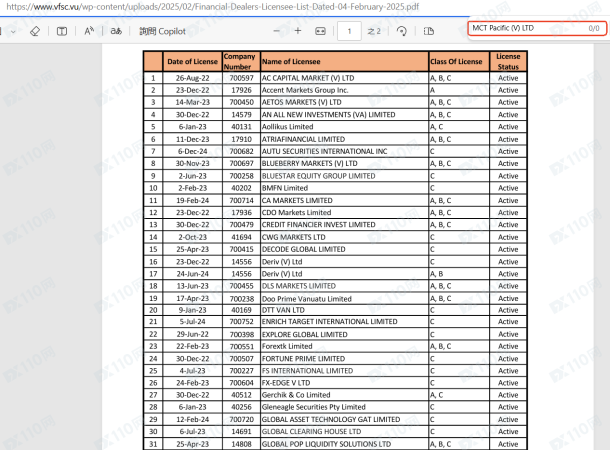Select BLUESTAR EQUITY GROUP LIMITED cell

point(344,176)
